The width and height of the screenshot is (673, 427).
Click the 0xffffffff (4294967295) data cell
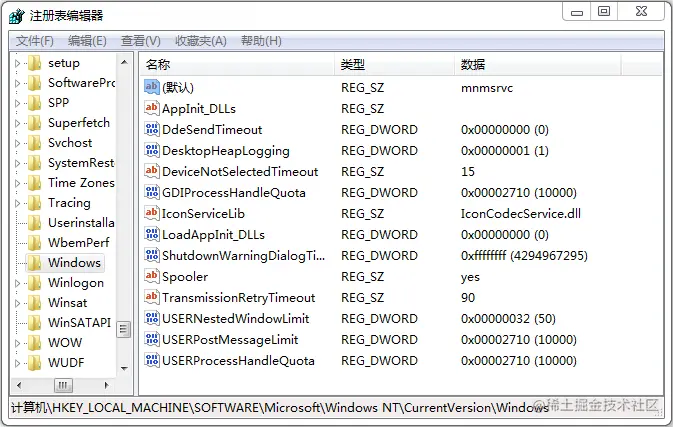[x=524, y=255]
